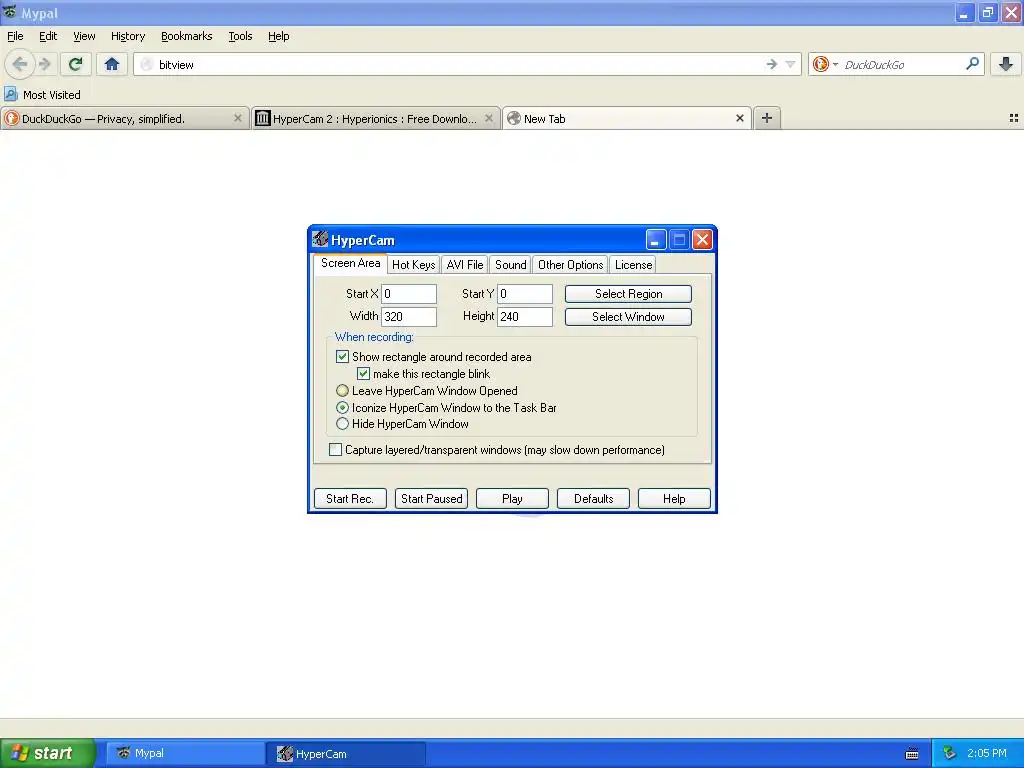The image size is (1024, 768).
Task: Switch to the License tab
Action: point(633,264)
